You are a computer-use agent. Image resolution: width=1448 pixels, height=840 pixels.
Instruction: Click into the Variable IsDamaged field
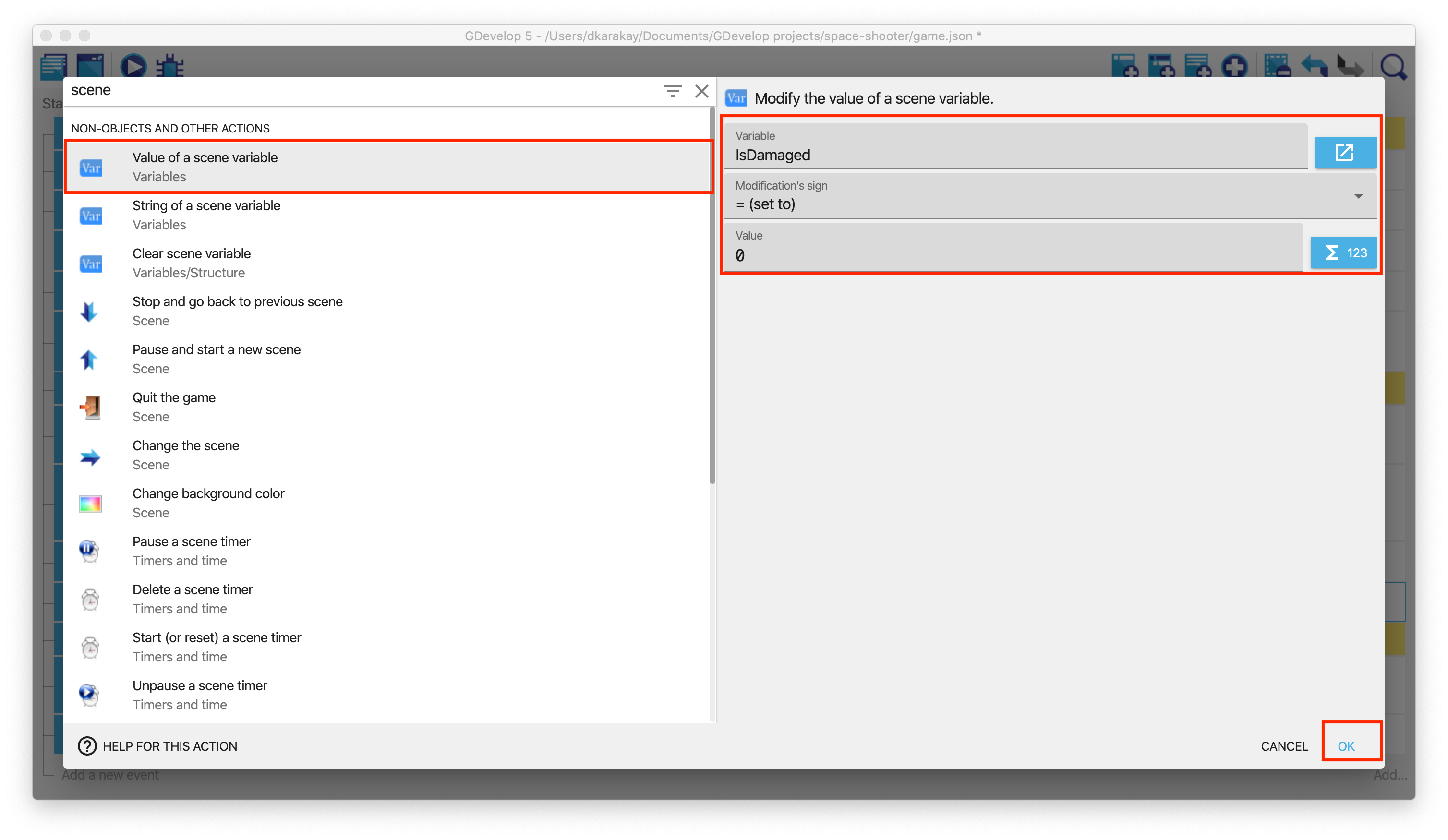tap(1015, 155)
